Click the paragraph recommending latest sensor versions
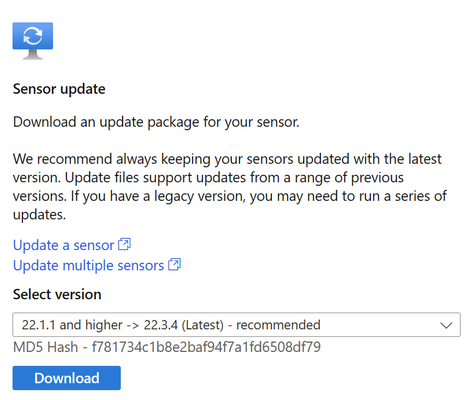The width and height of the screenshot is (476, 400). [x=230, y=187]
